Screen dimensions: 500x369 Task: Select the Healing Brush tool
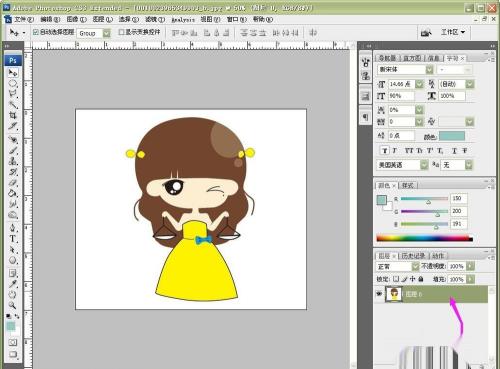[x=13, y=139]
